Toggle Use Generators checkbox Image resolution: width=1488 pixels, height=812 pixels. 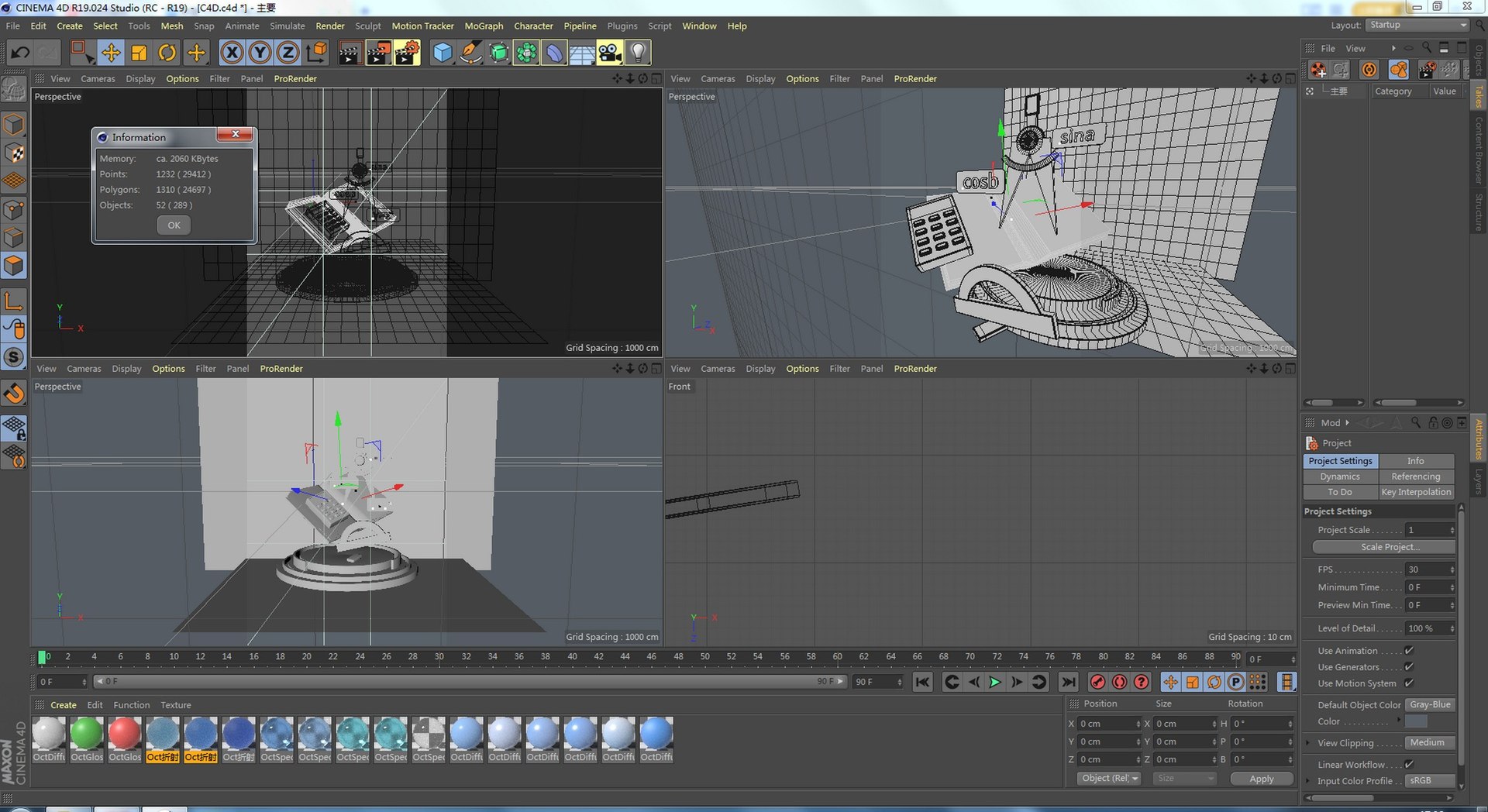(x=1409, y=667)
